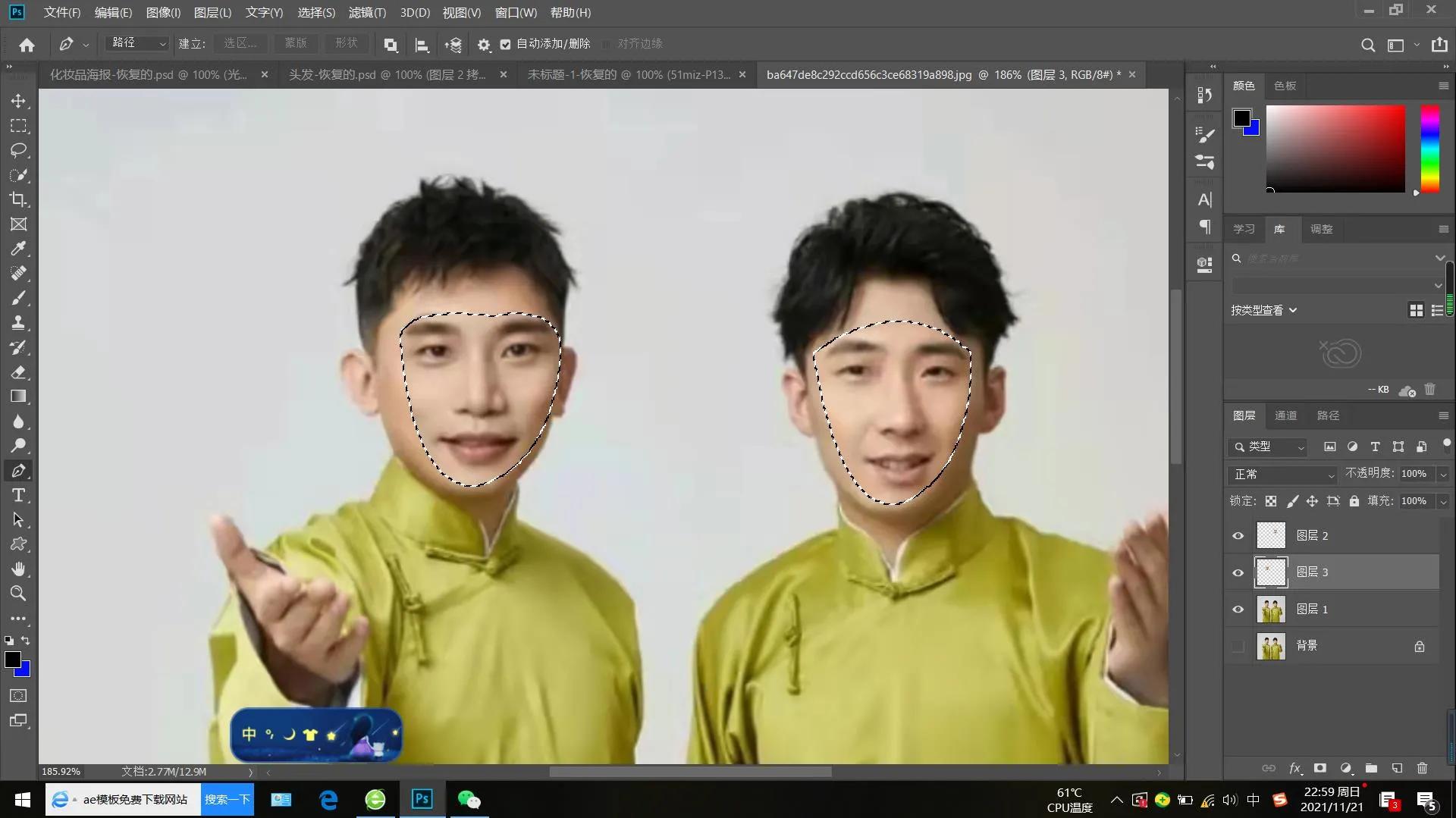Click the foreground color swatch

(x=11, y=661)
